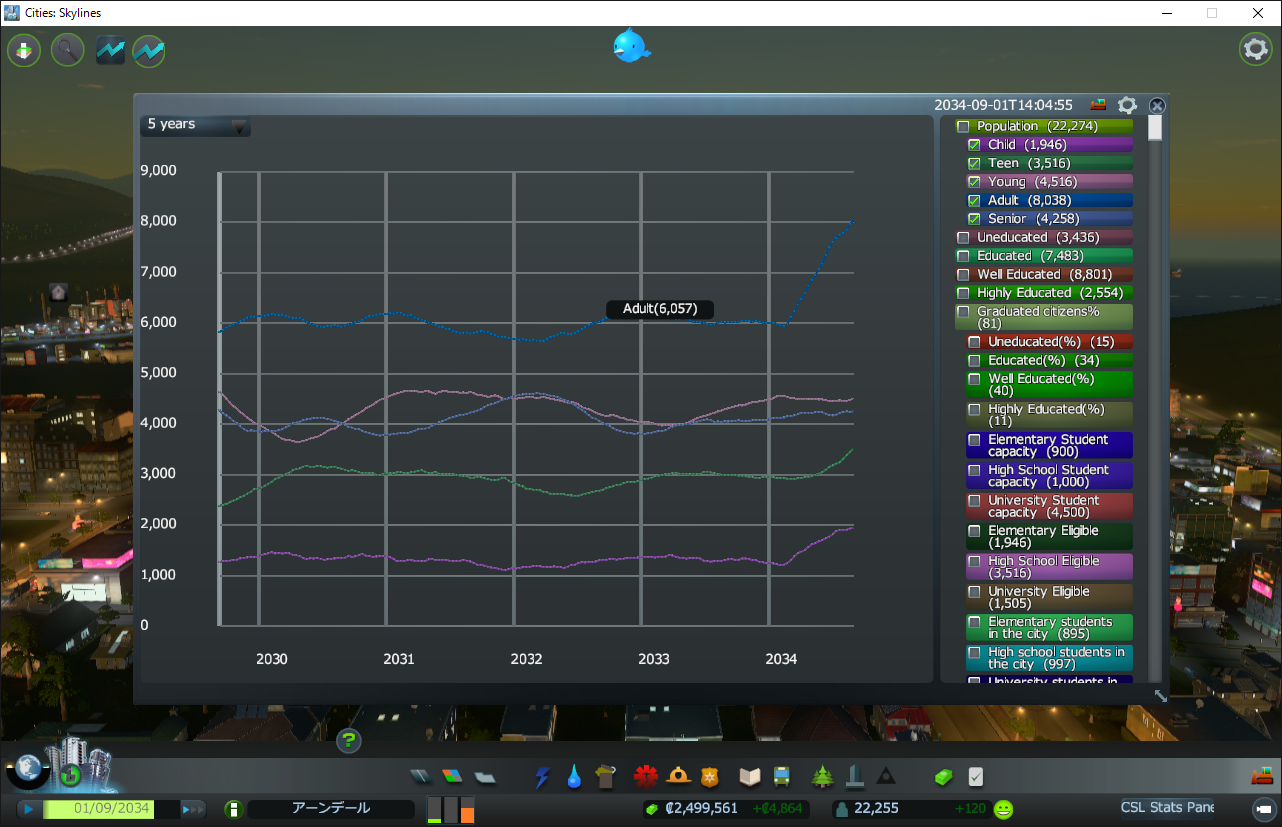Screen dimensions: 1282x827
Task: Click the simulation speed fast-forward arrows
Action: 192,809
